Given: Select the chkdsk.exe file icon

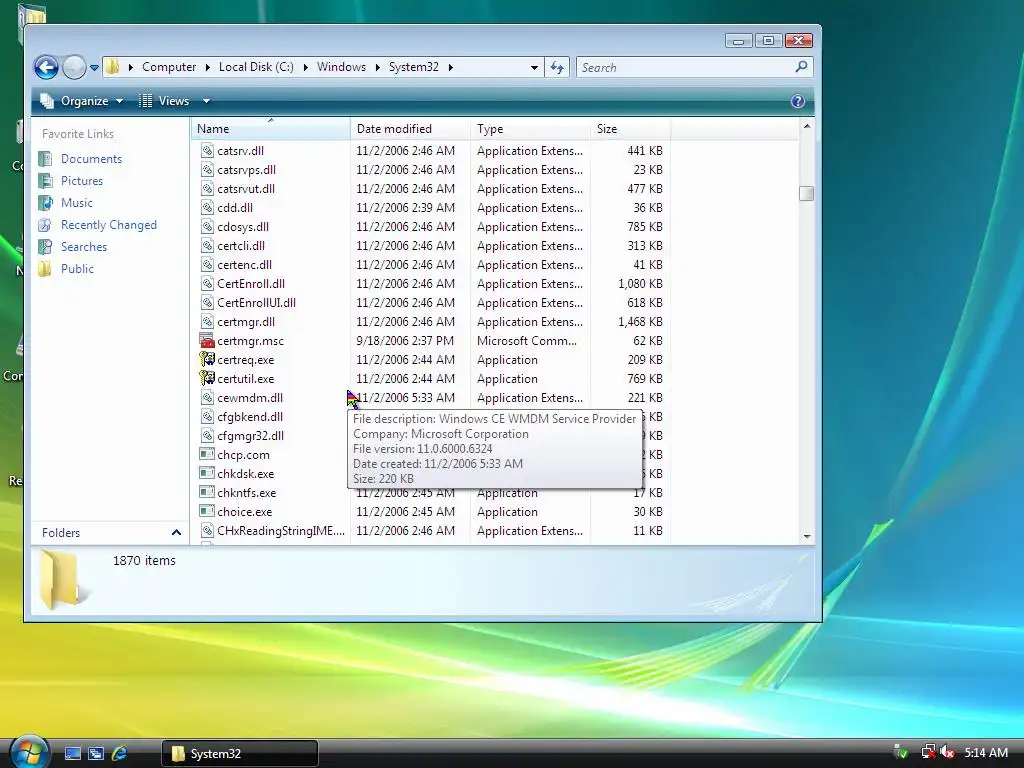Looking at the screenshot, I should tap(207, 473).
